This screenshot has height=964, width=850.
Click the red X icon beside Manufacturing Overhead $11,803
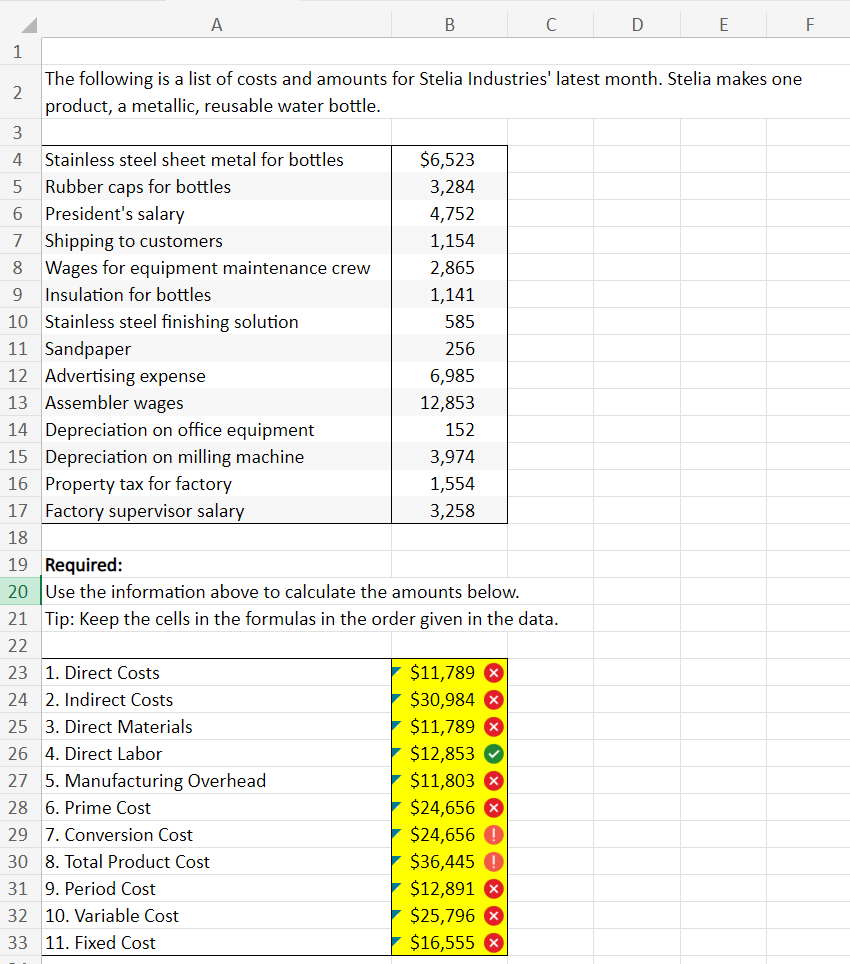pyautogui.click(x=494, y=781)
